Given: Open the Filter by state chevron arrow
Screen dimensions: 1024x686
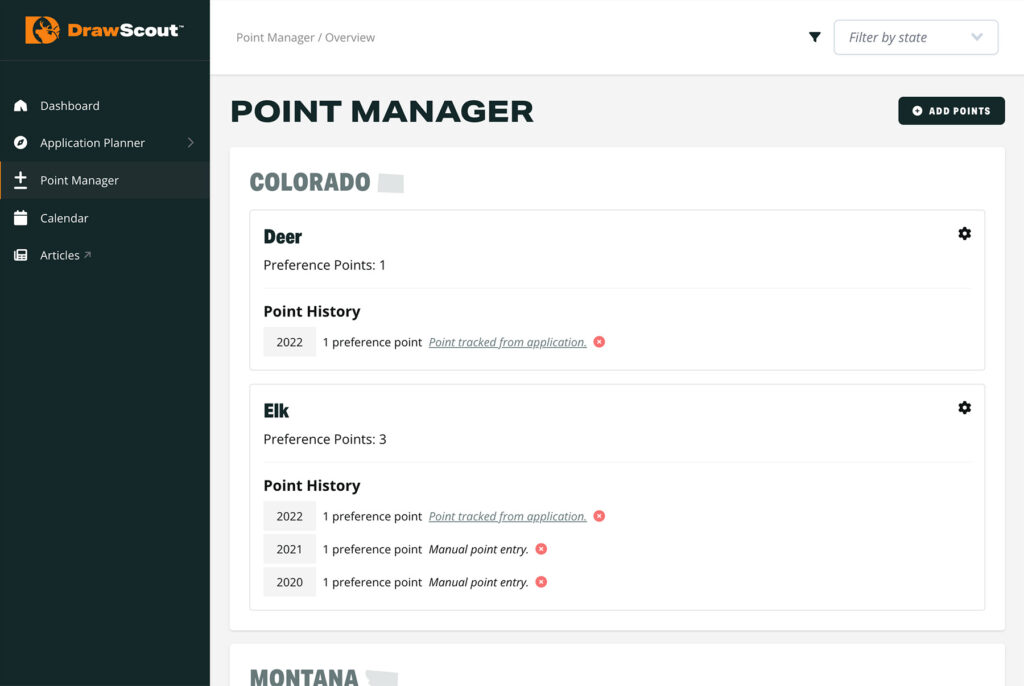Looking at the screenshot, I should click(976, 37).
